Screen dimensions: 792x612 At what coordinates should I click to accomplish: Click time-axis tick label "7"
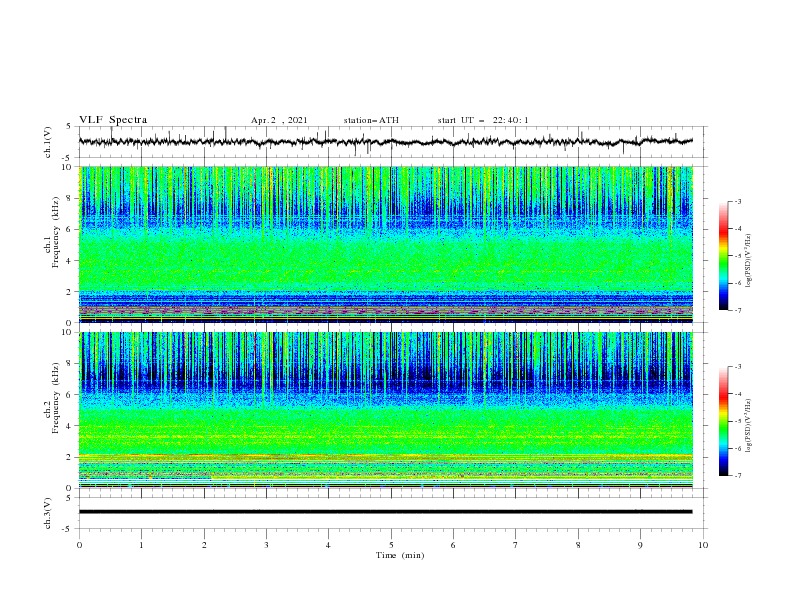[516, 545]
